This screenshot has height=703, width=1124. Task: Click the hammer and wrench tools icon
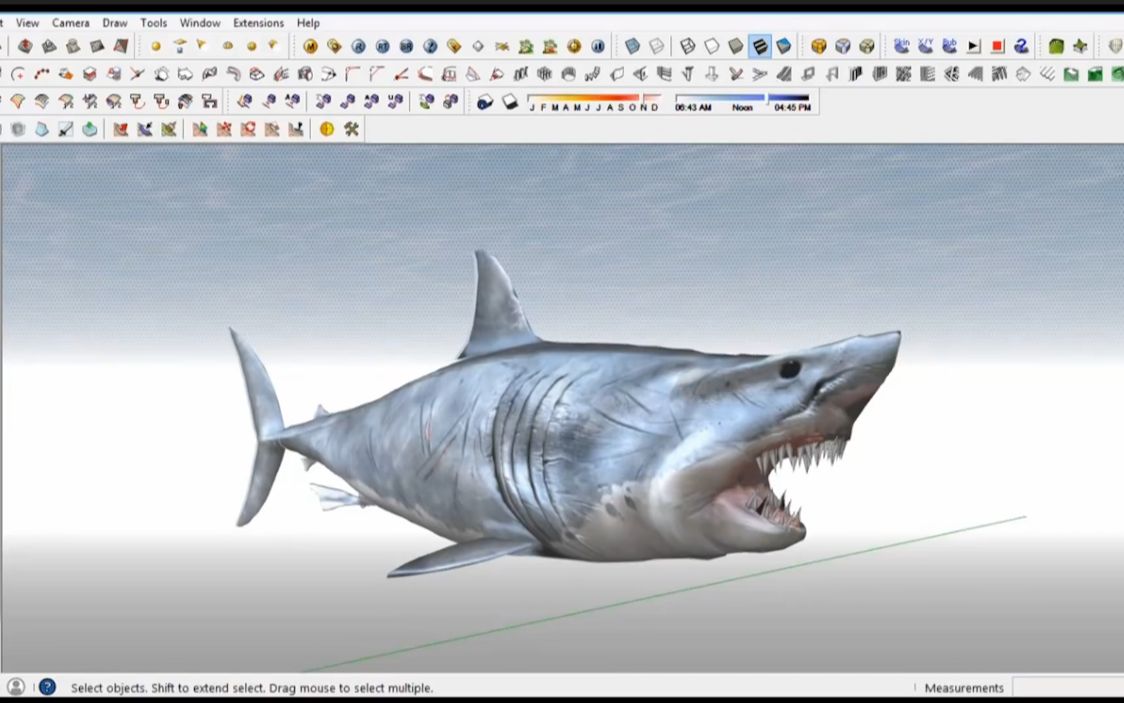[x=351, y=129]
